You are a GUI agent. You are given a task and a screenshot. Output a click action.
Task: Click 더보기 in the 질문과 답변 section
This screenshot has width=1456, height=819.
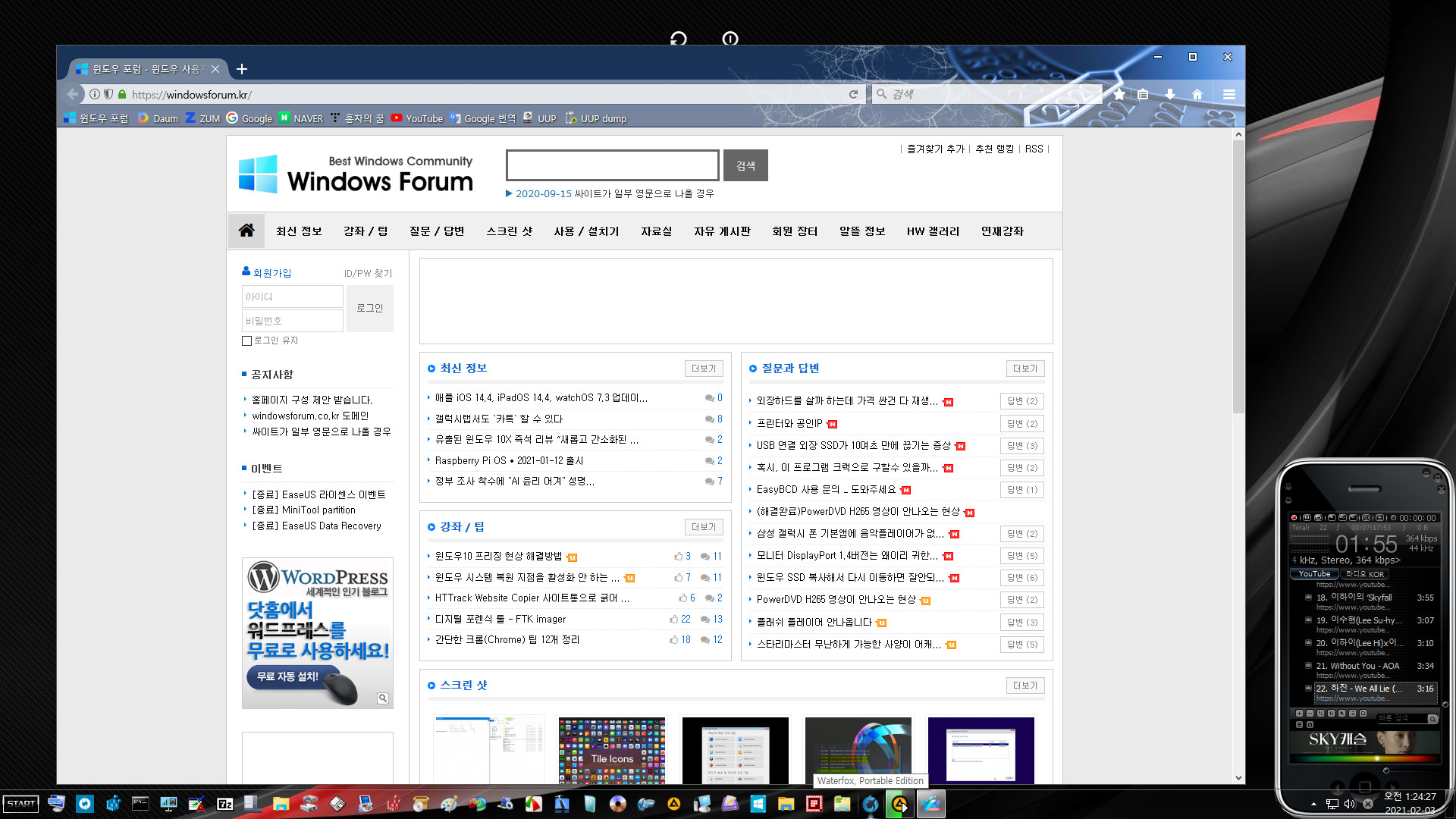pyautogui.click(x=1025, y=369)
